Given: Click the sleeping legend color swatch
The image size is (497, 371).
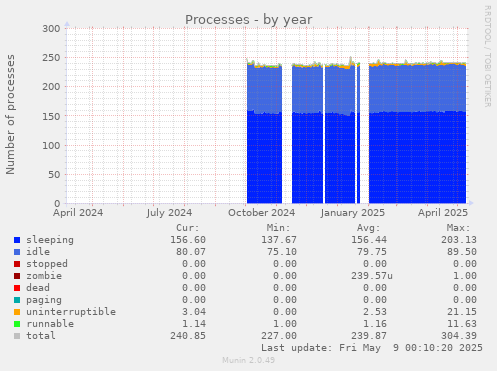Looking at the screenshot, I should pyautogui.click(x=17, y=240).
